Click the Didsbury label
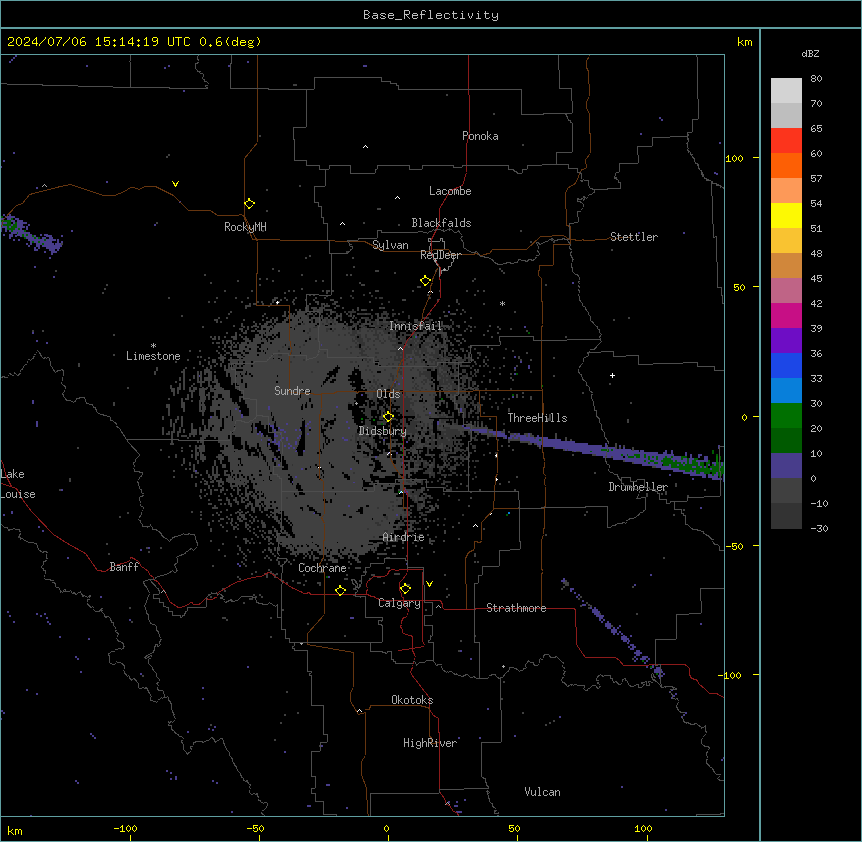Viewport: 862px width, 842px height. pyautogui.click(x=383, y=431)
